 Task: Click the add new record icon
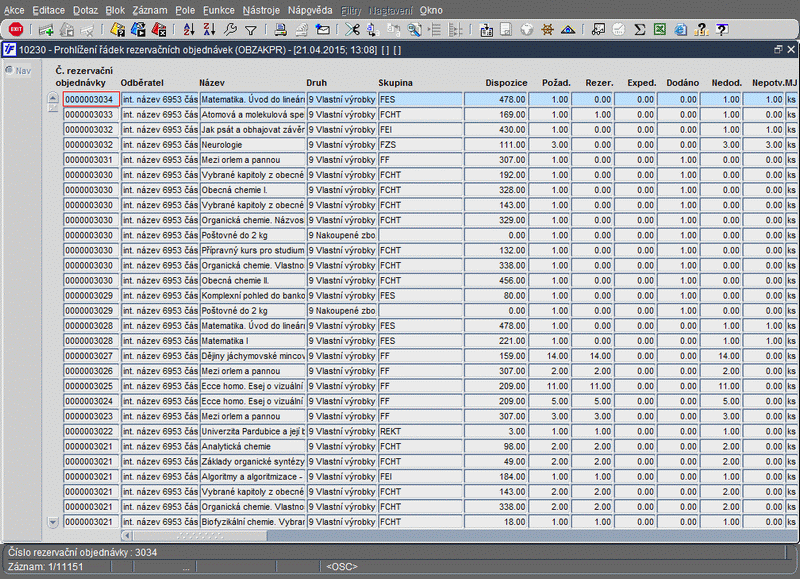(46, 30)
